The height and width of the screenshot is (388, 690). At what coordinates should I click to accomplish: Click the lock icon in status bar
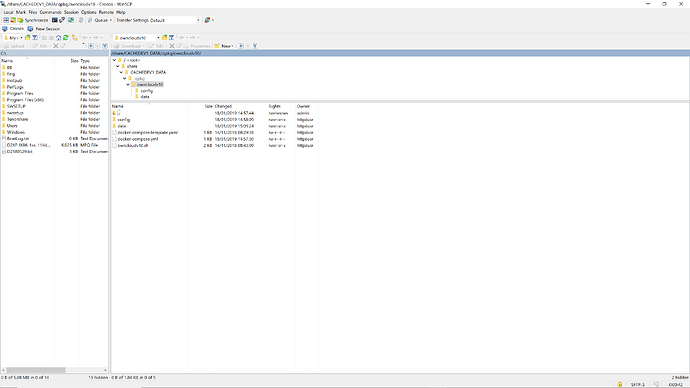pos(620,384)
